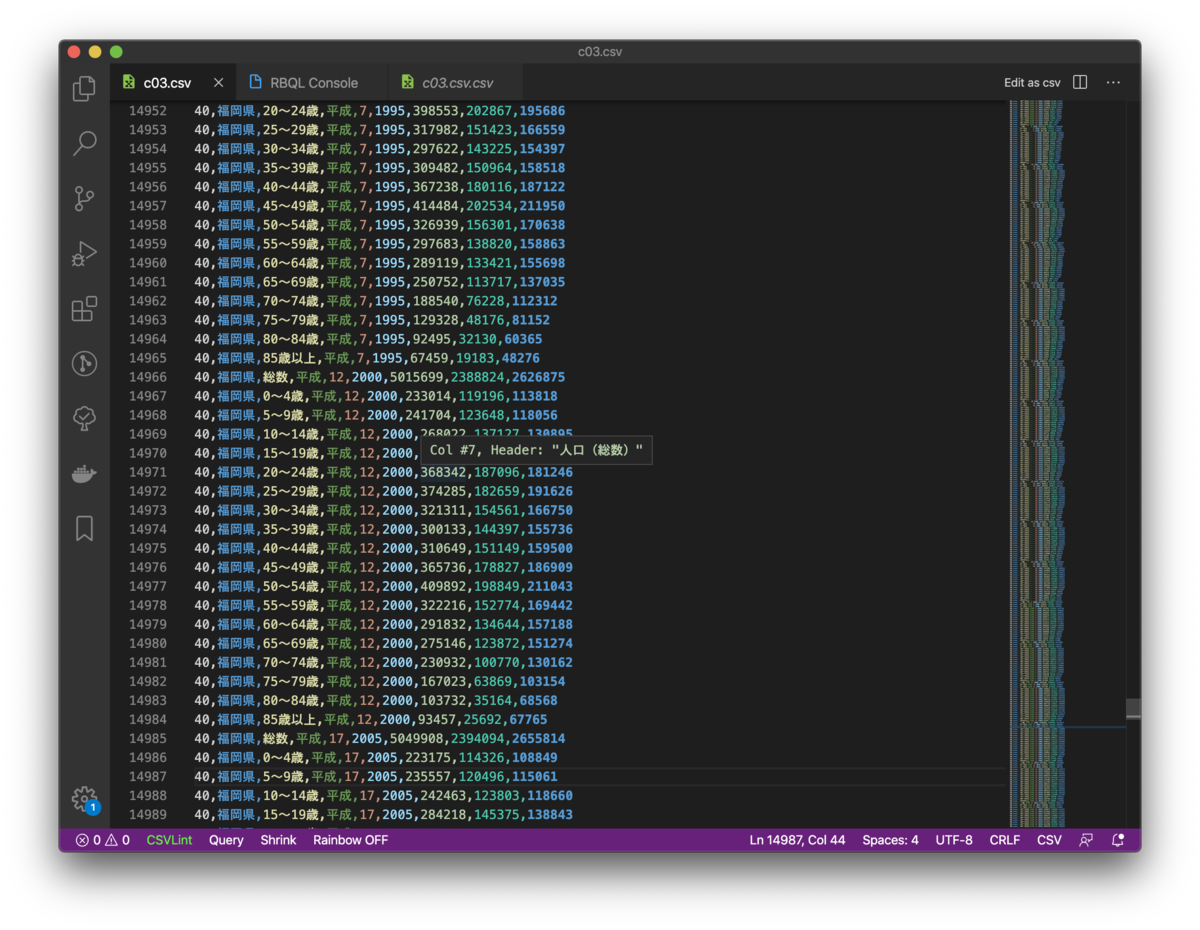Click 85歳以上 on line 14965

(289, 358)
